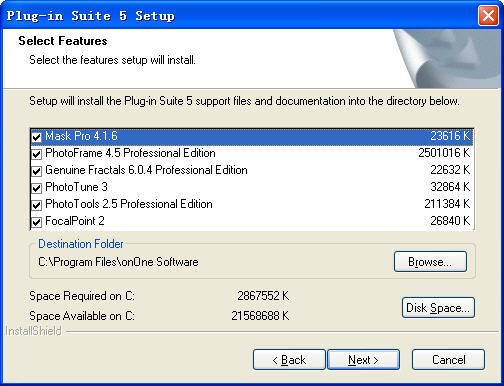Continue with the Next > button
Viewport: 504px width, 386px height.
coord(363,360)
